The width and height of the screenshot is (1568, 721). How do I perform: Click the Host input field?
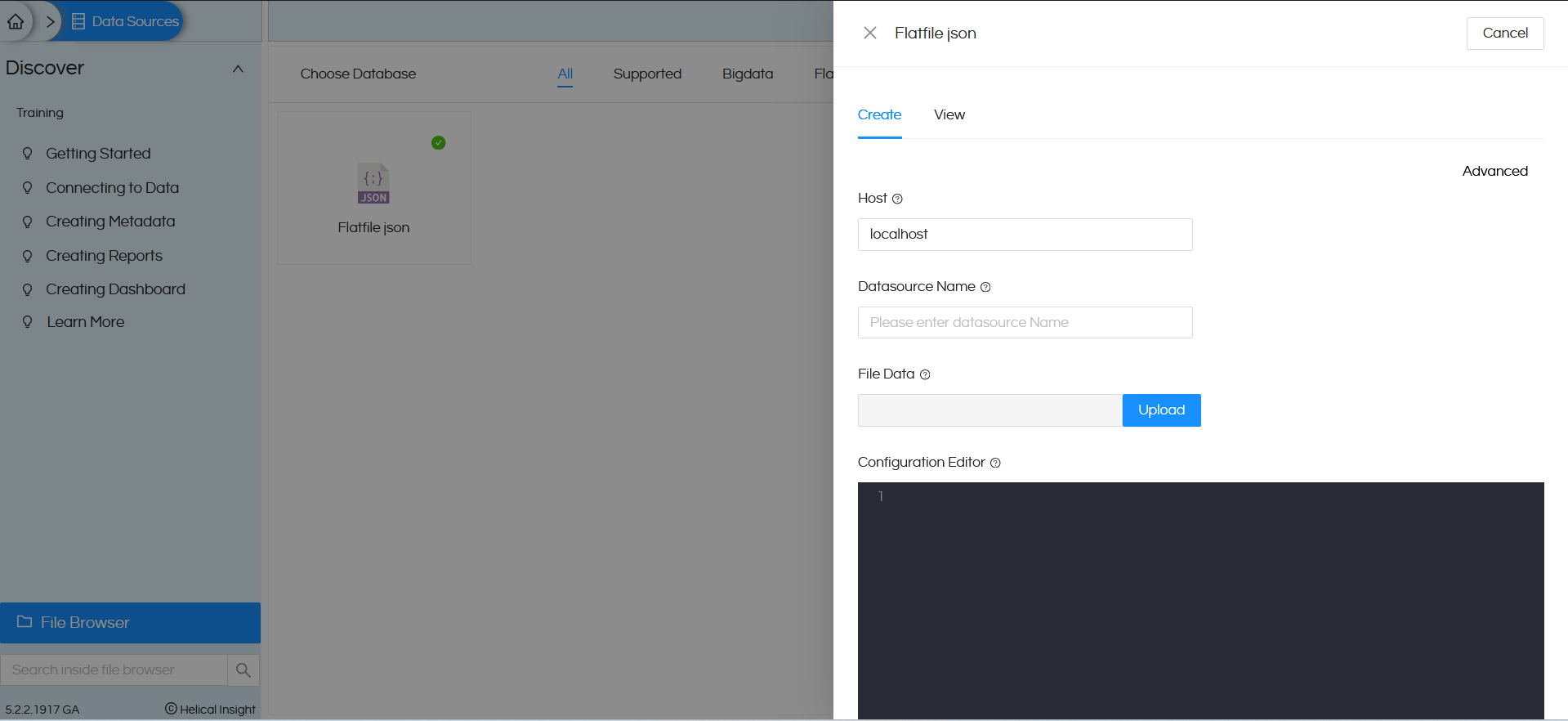pos(1025,235)
